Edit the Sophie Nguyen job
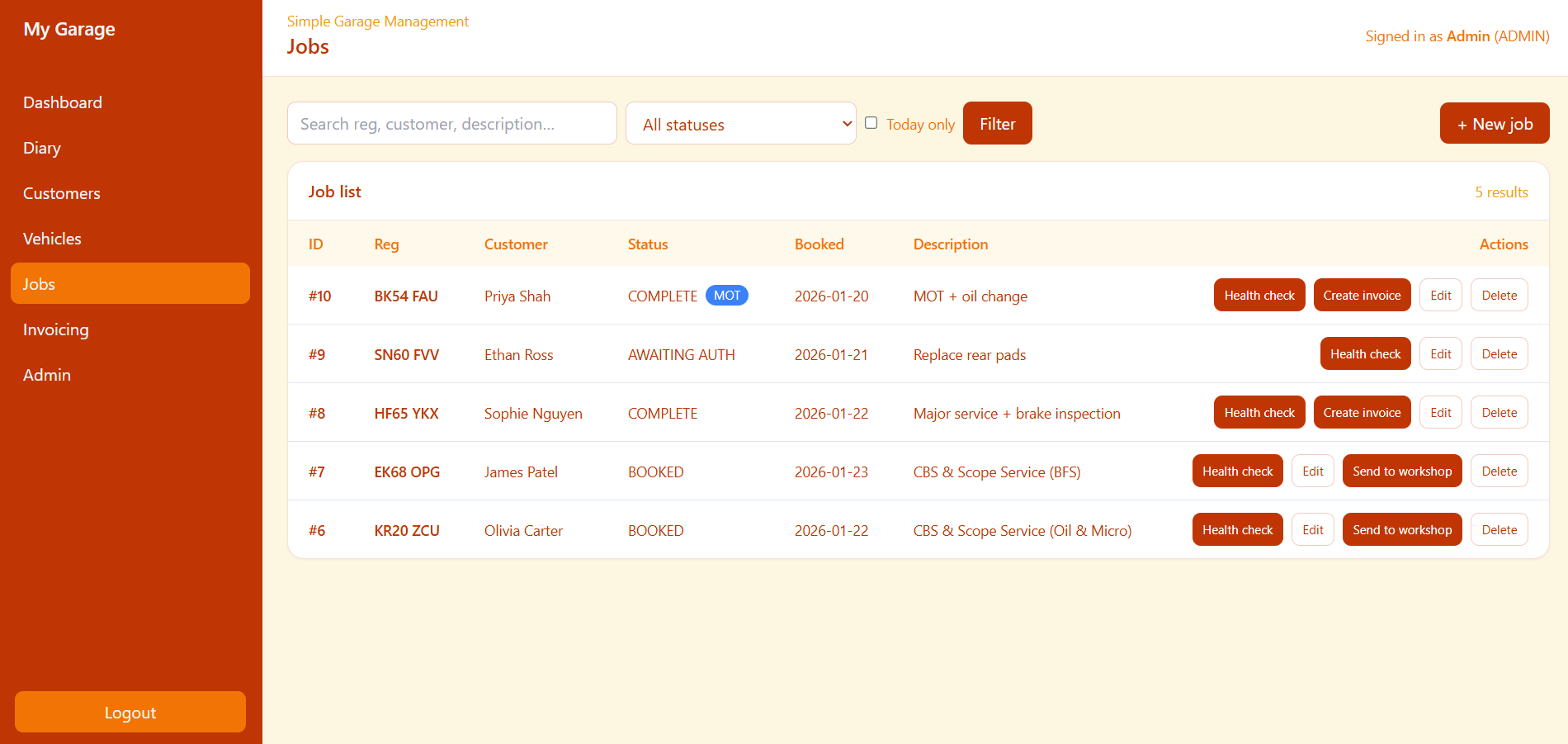Image resolution: width=1568 pixels, height=744 pixels. tap(1440, 413)
